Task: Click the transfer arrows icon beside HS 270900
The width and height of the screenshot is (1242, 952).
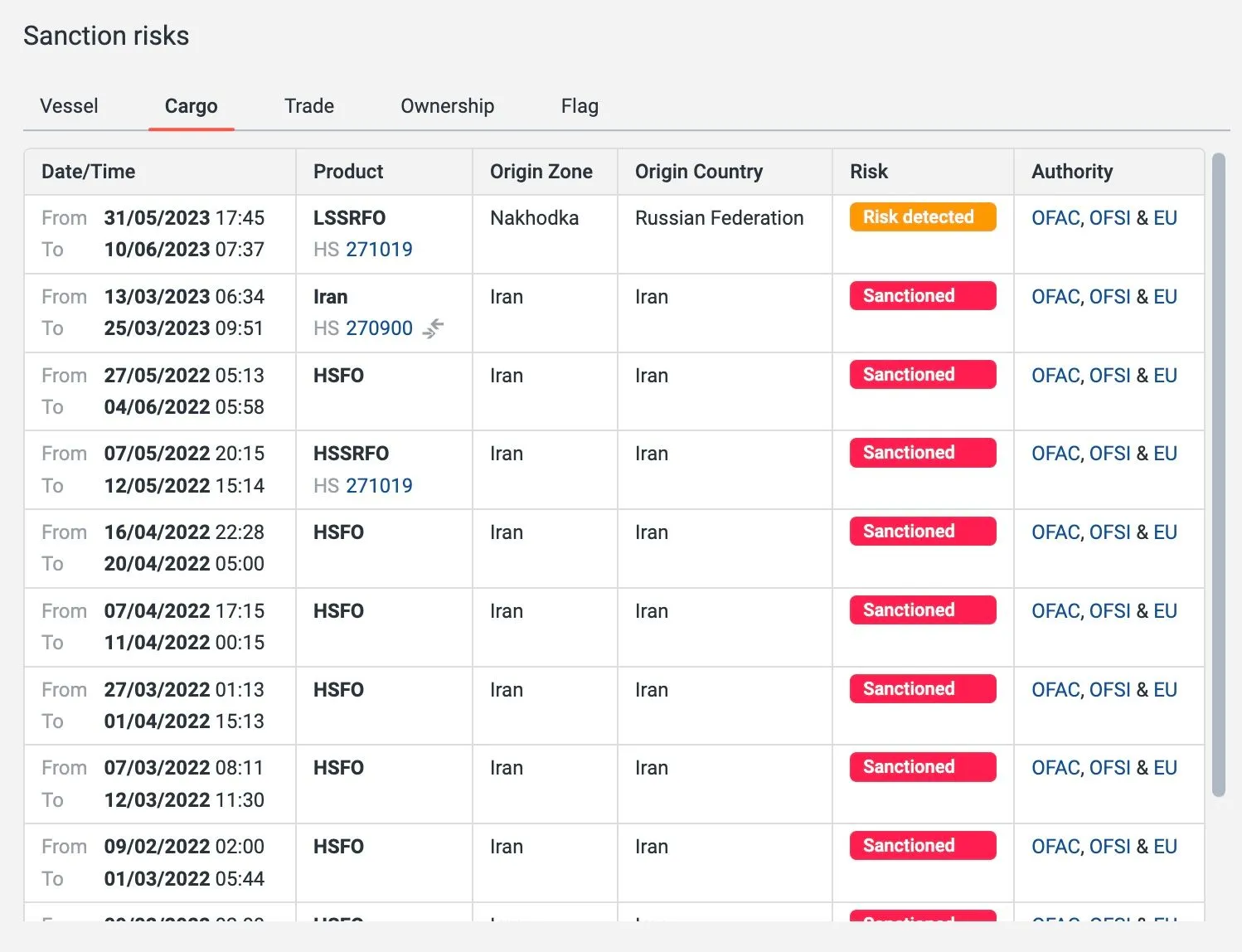Action: tap(433, 328)
